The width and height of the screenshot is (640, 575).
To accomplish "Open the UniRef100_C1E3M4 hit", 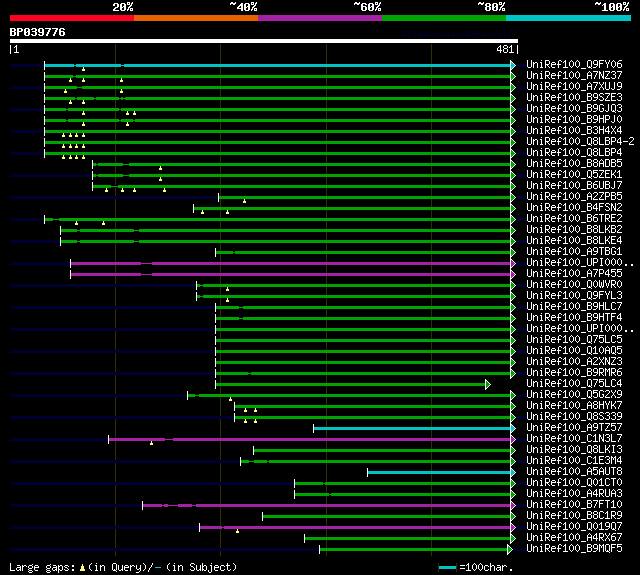I will pyautogui.click(x=574, y=461).
